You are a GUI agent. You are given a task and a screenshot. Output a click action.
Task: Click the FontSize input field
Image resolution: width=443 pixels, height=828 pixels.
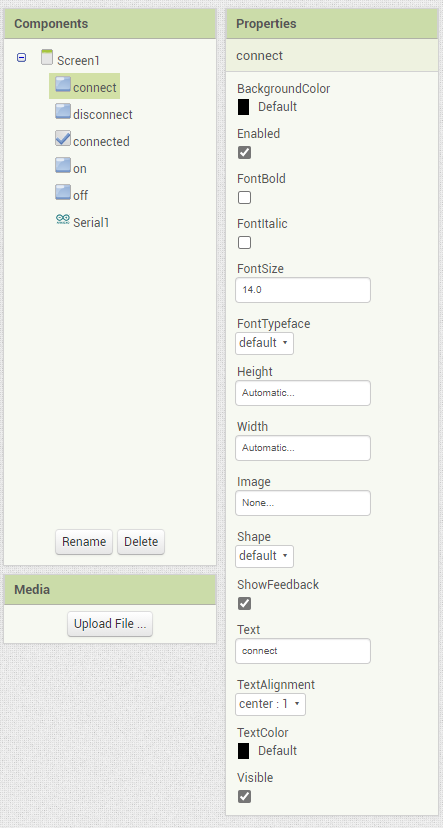pos(303,290)
